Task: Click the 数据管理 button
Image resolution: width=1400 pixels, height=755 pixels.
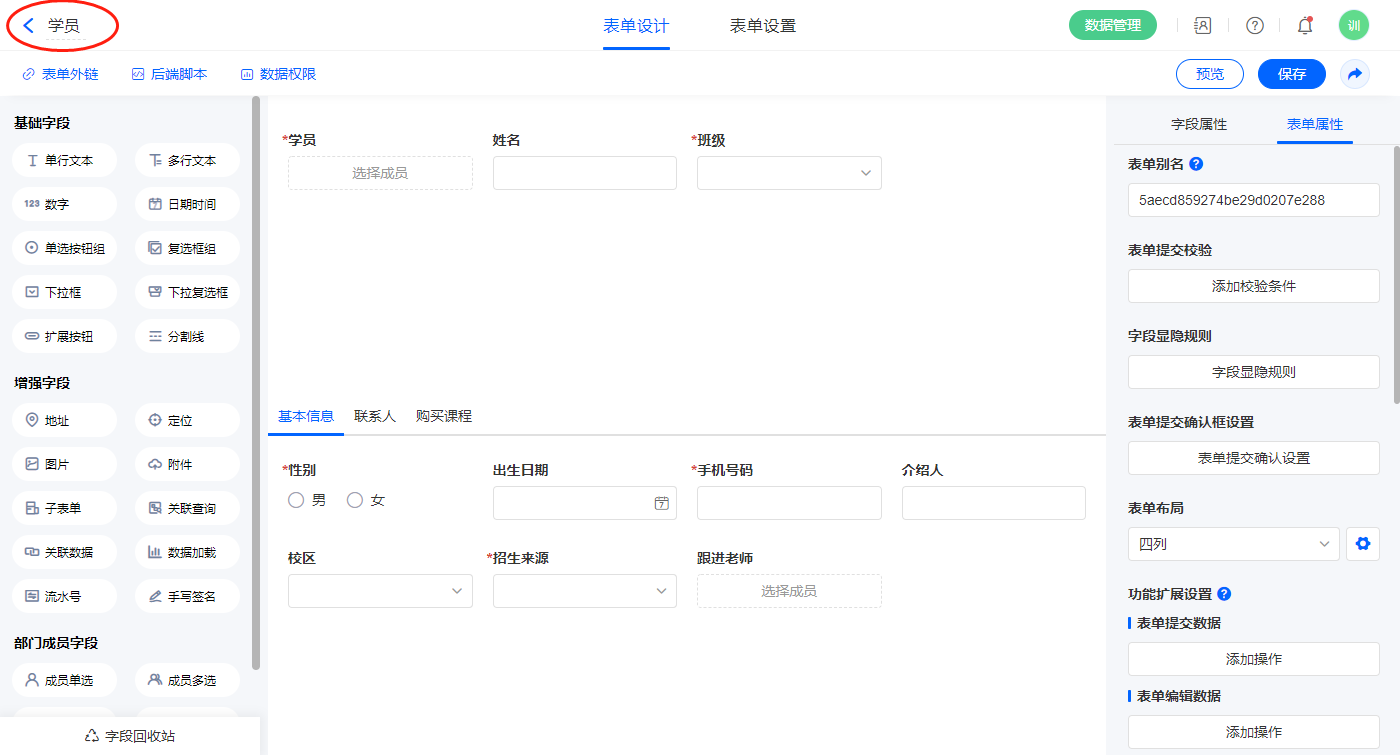Action: [1112, 26]
